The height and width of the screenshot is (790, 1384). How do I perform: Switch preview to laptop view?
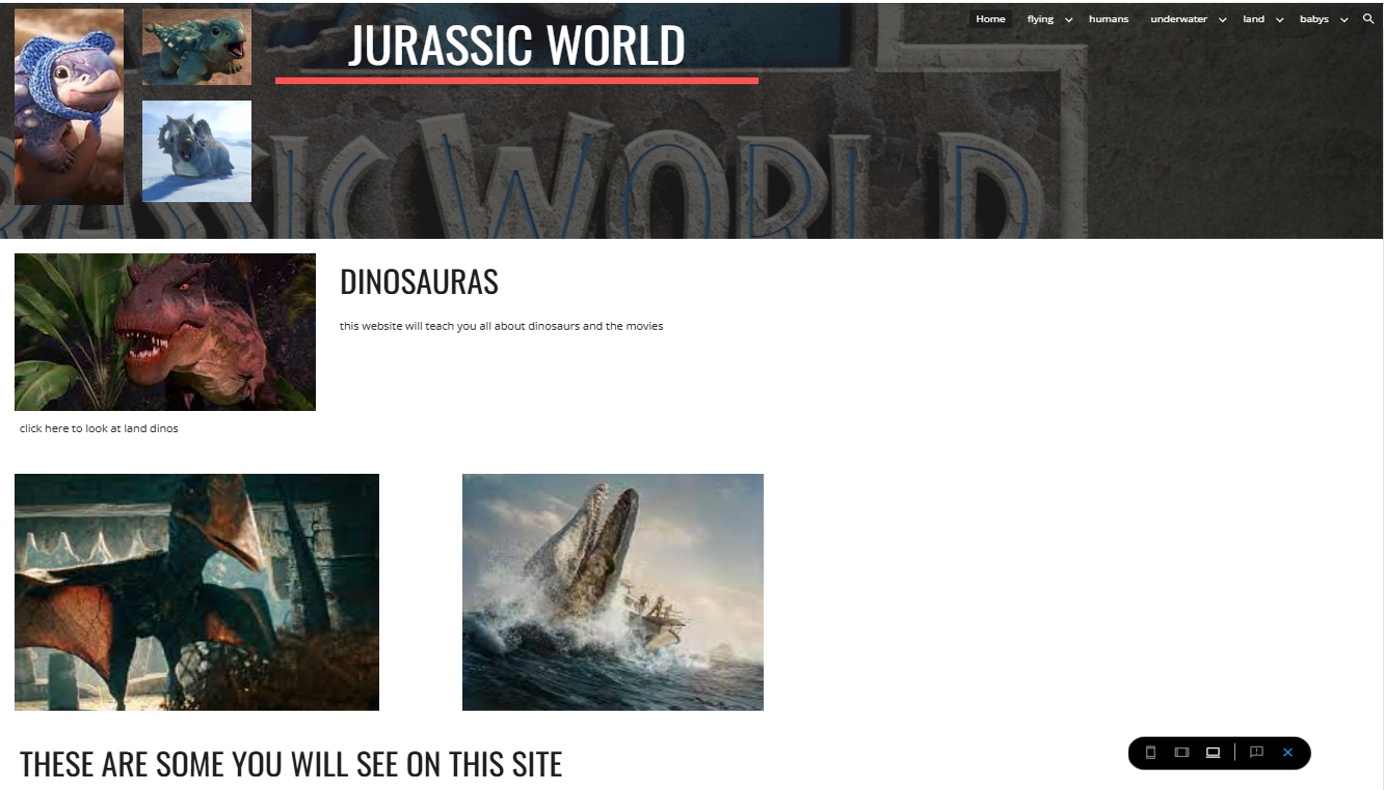pyautogui.click(x=1213, y=752)
